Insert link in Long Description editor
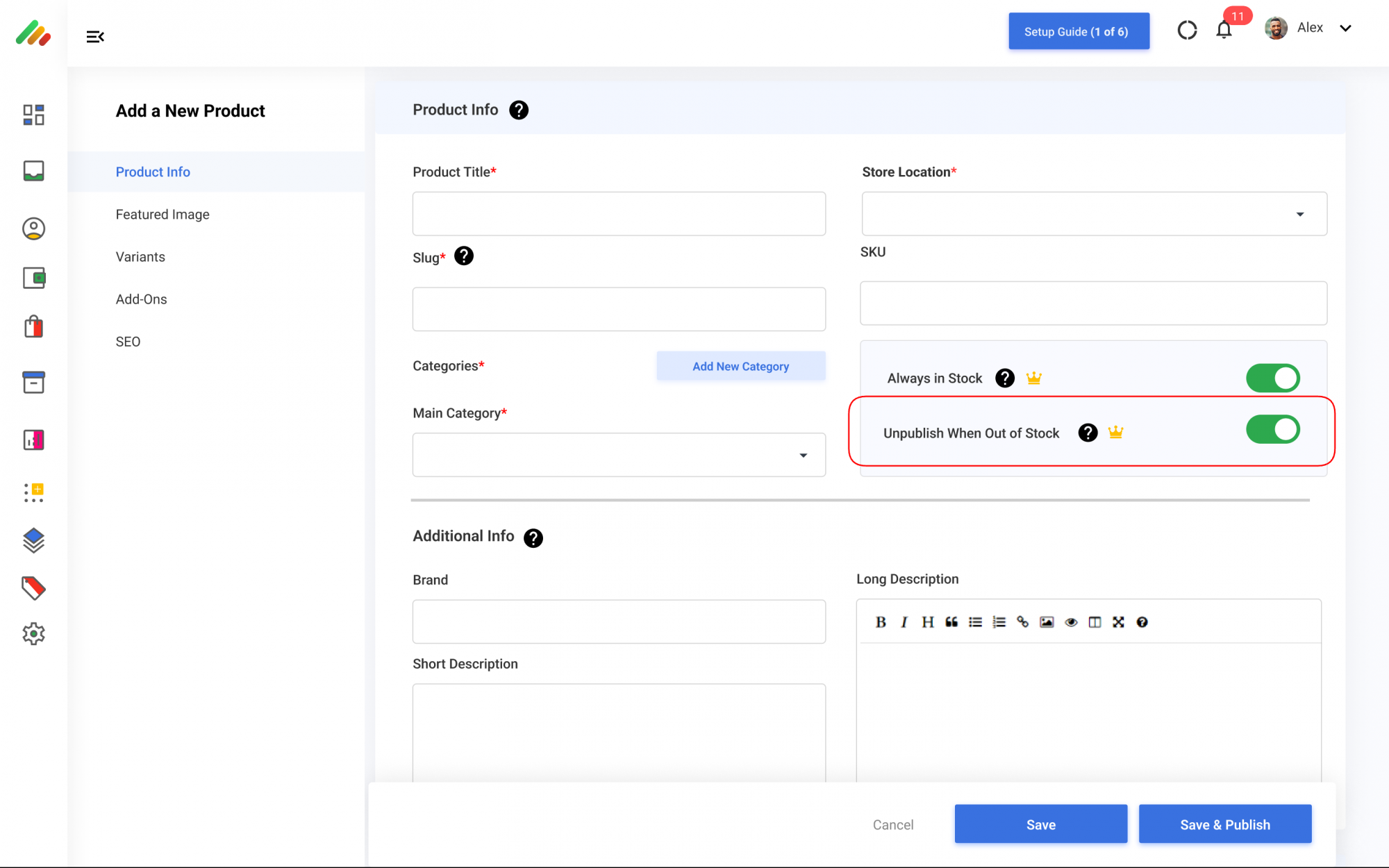 click(x=1022, y=622)
